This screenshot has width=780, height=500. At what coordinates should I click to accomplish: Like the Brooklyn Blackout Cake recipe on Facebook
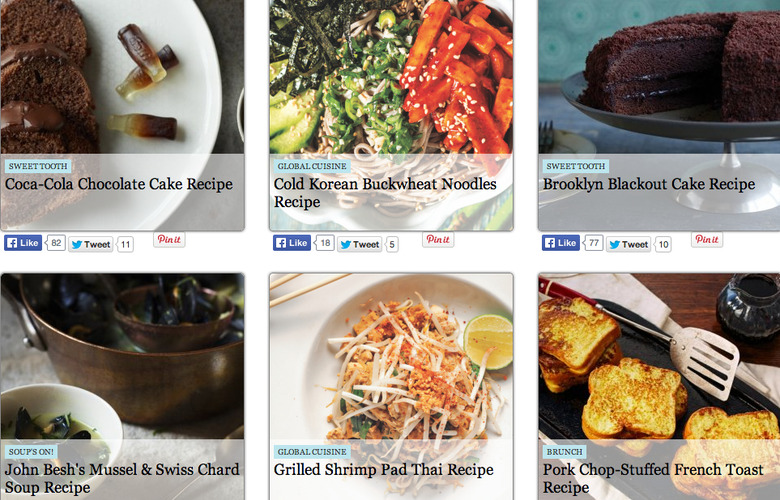pyautogui.click(x=561, y=243)
